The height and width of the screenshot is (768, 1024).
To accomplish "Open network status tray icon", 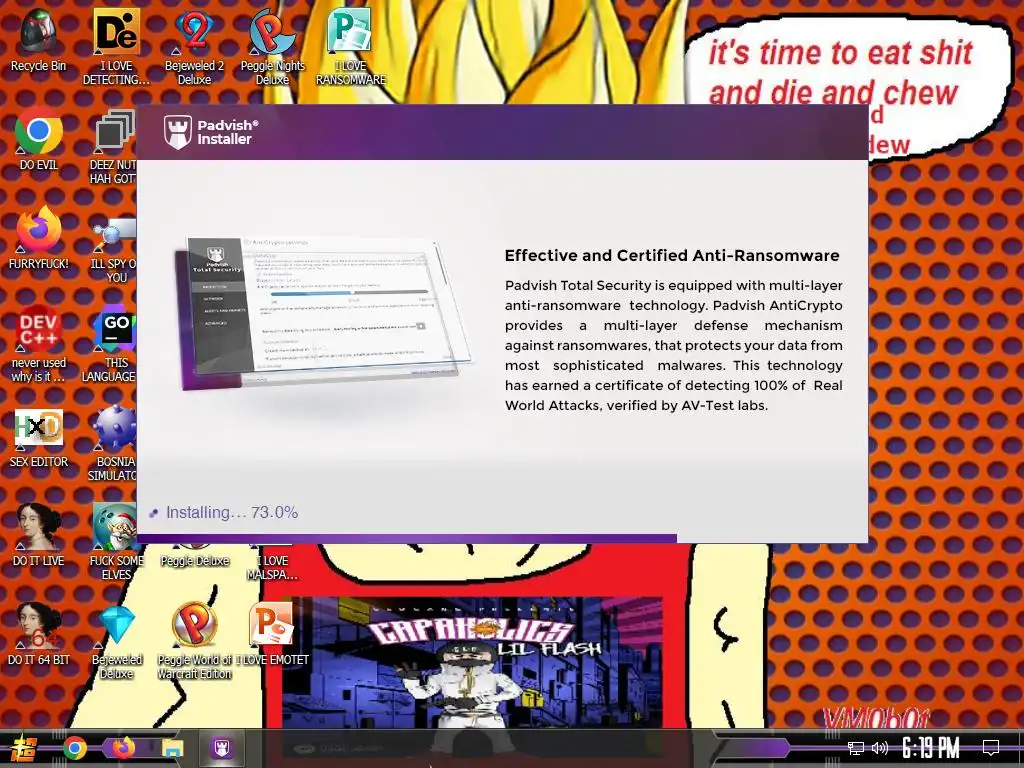I will [x=856, y=748].
